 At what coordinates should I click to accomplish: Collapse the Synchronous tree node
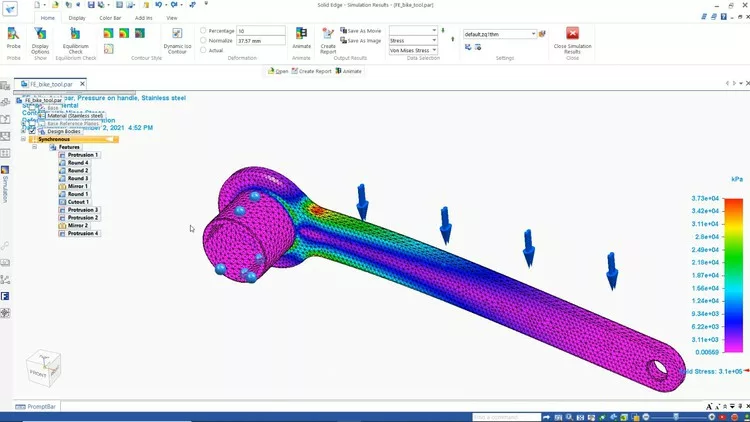pyautogui.click(x=23, y=139)
